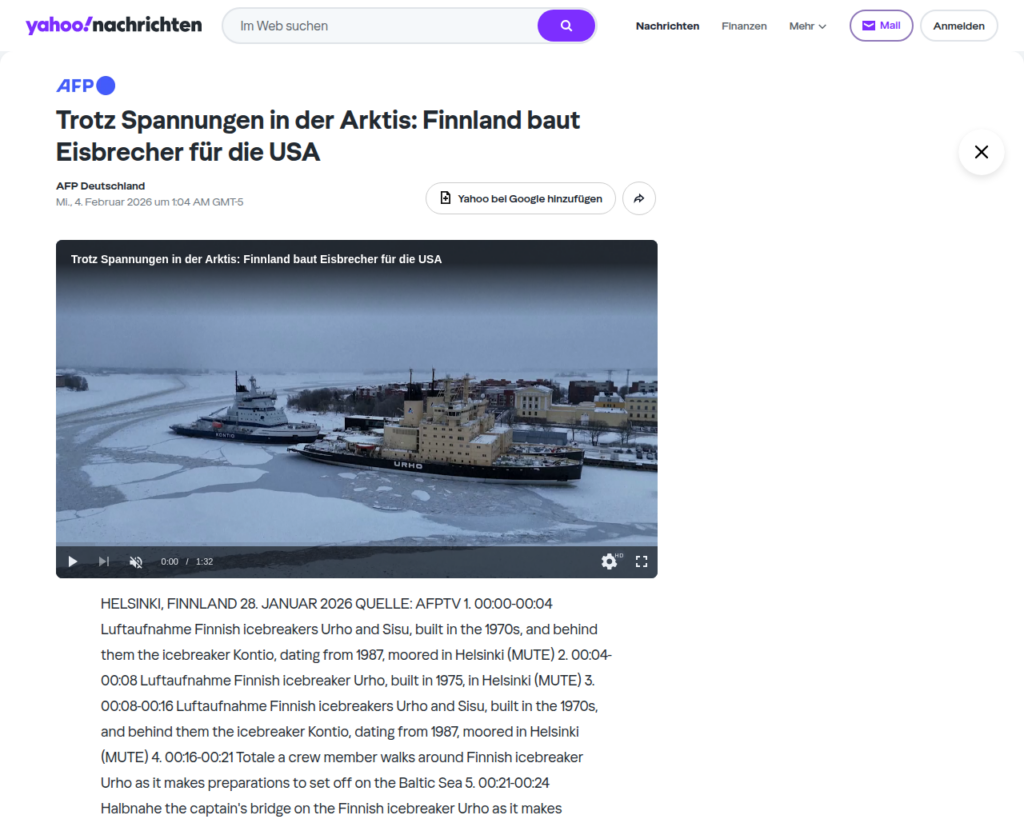Seek along the video progress bar
This screenshot has height=819, width=1024.
pyautogui.click(x=357, y=545)
